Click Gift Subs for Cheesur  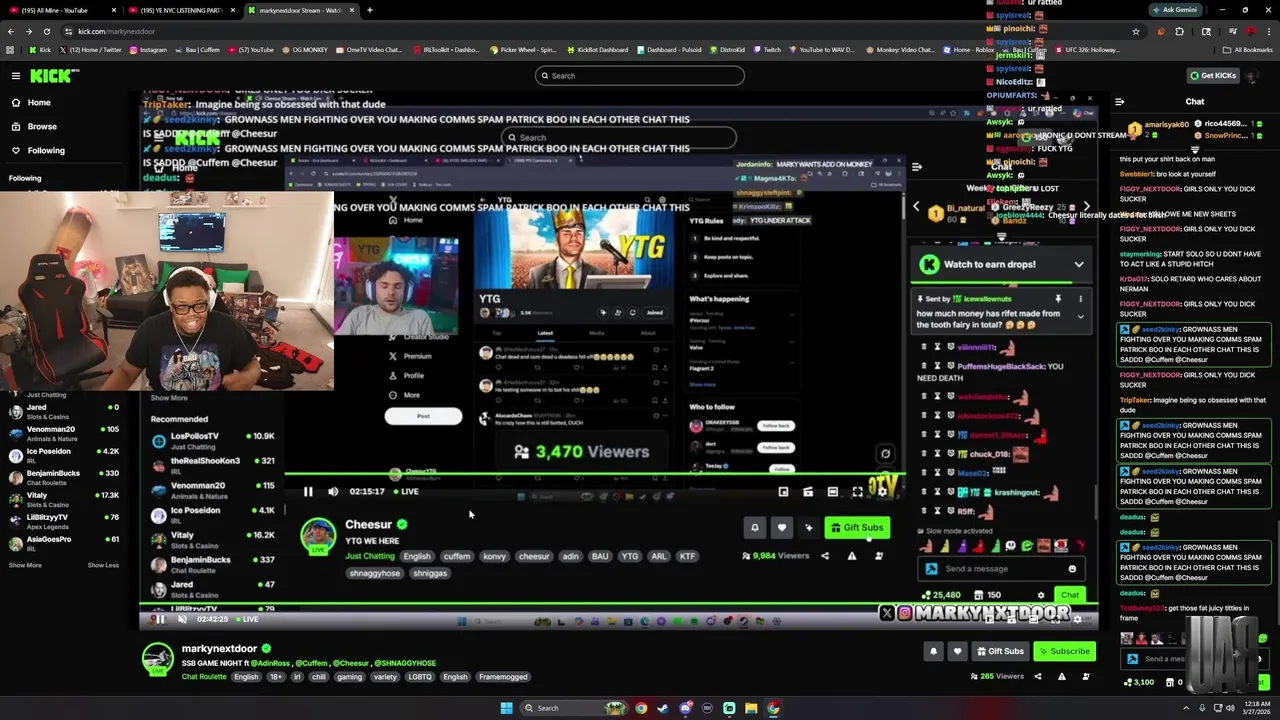(x=857, y=528)
